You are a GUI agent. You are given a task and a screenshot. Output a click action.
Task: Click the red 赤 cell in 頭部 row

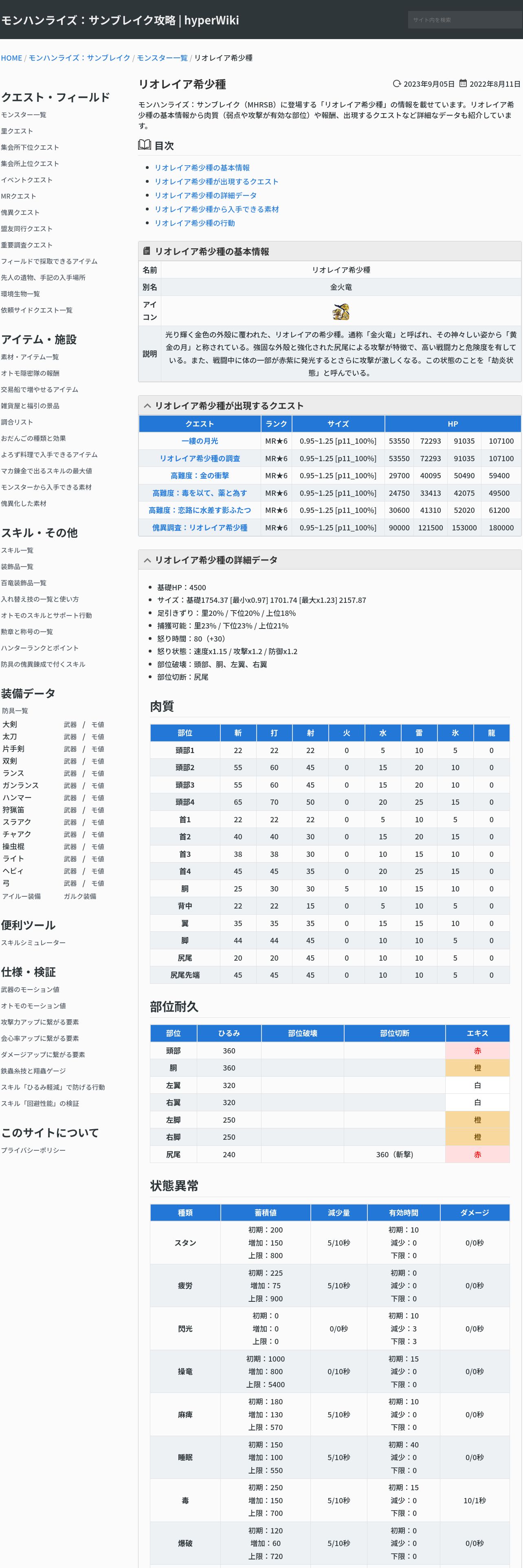pyautogui.click(x=477, y=1051)
